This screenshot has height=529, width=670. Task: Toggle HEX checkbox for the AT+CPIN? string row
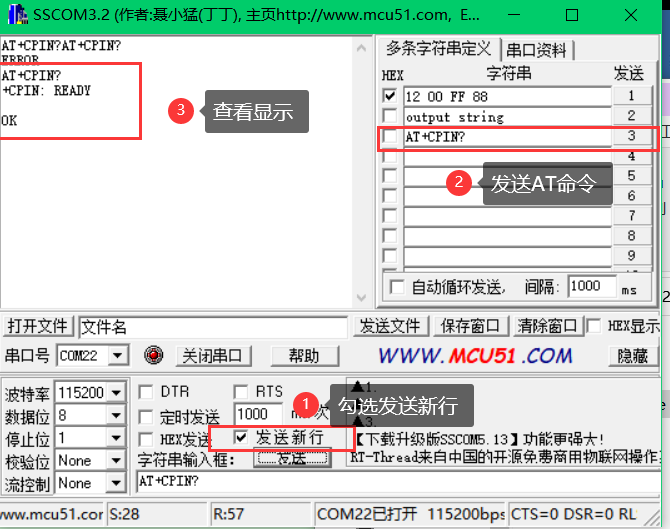pos(390,136)
